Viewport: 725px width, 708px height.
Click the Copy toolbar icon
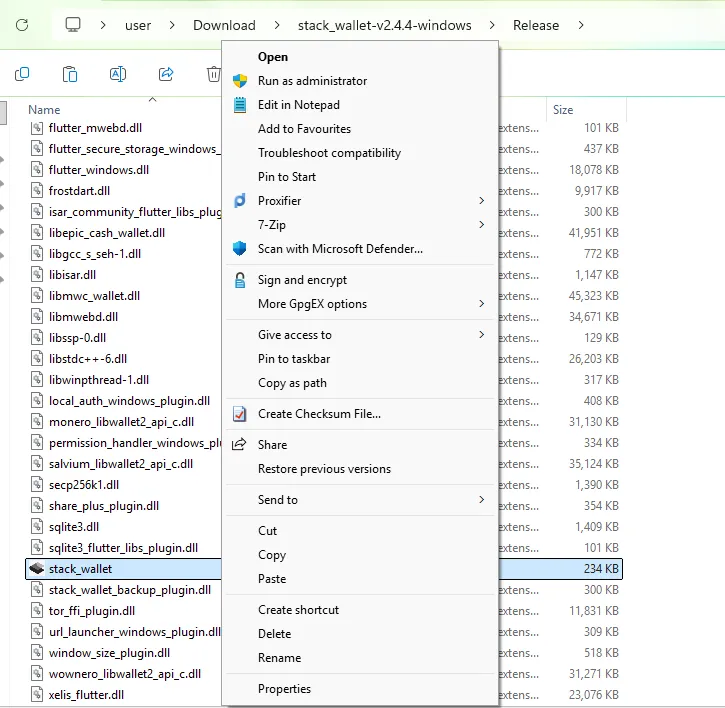(x=22, y=74)
